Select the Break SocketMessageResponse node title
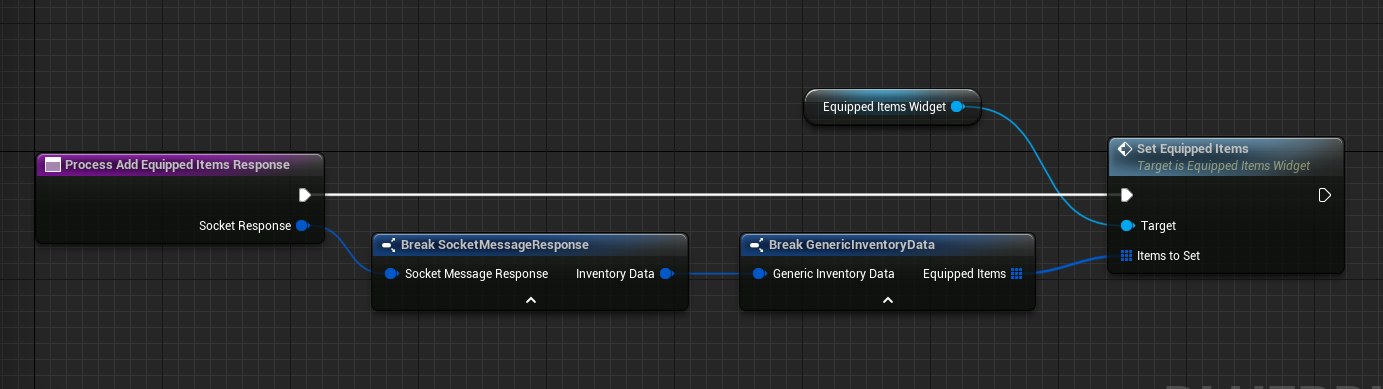 495,245
